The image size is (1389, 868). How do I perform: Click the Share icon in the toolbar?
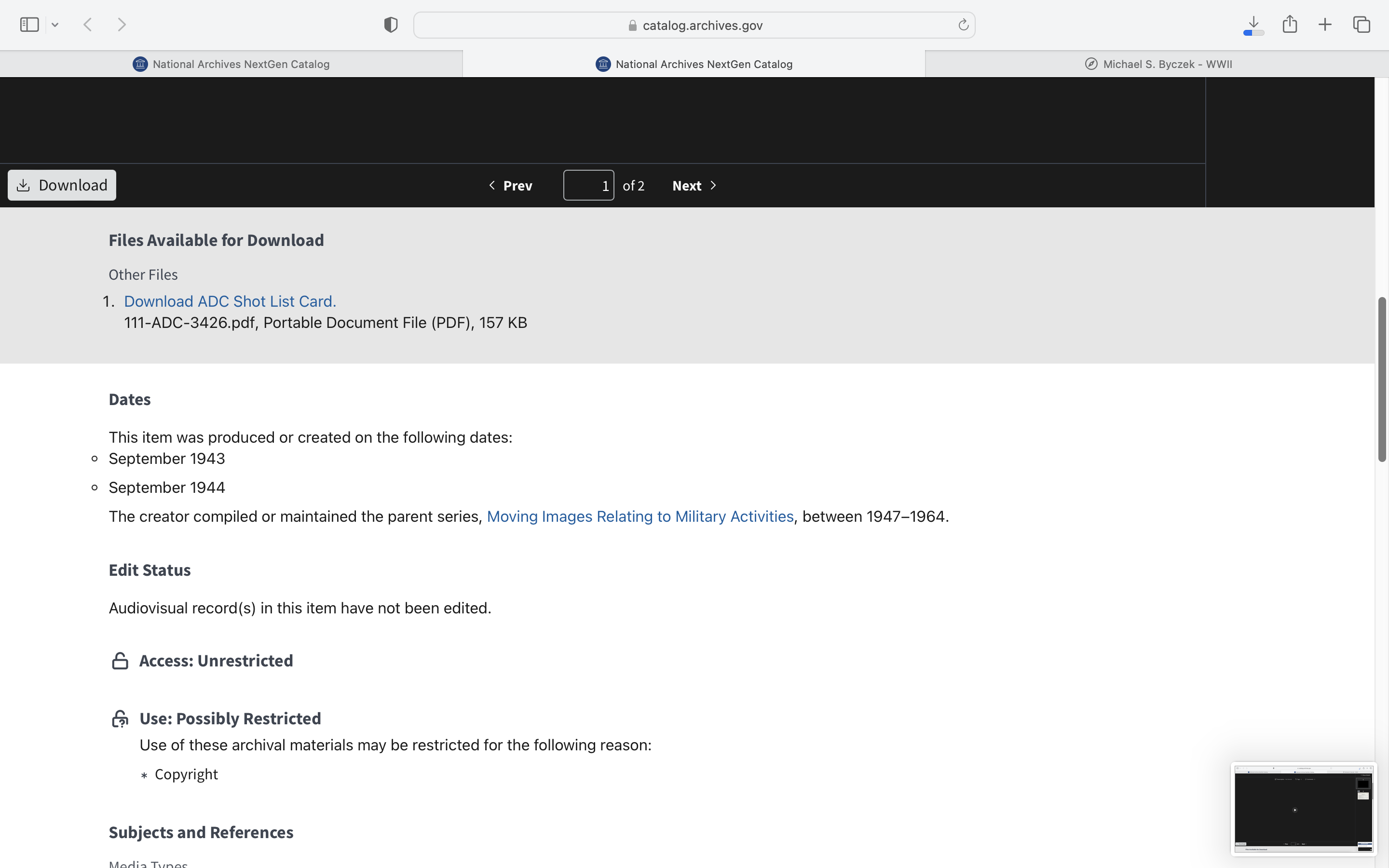[1290, 25]
